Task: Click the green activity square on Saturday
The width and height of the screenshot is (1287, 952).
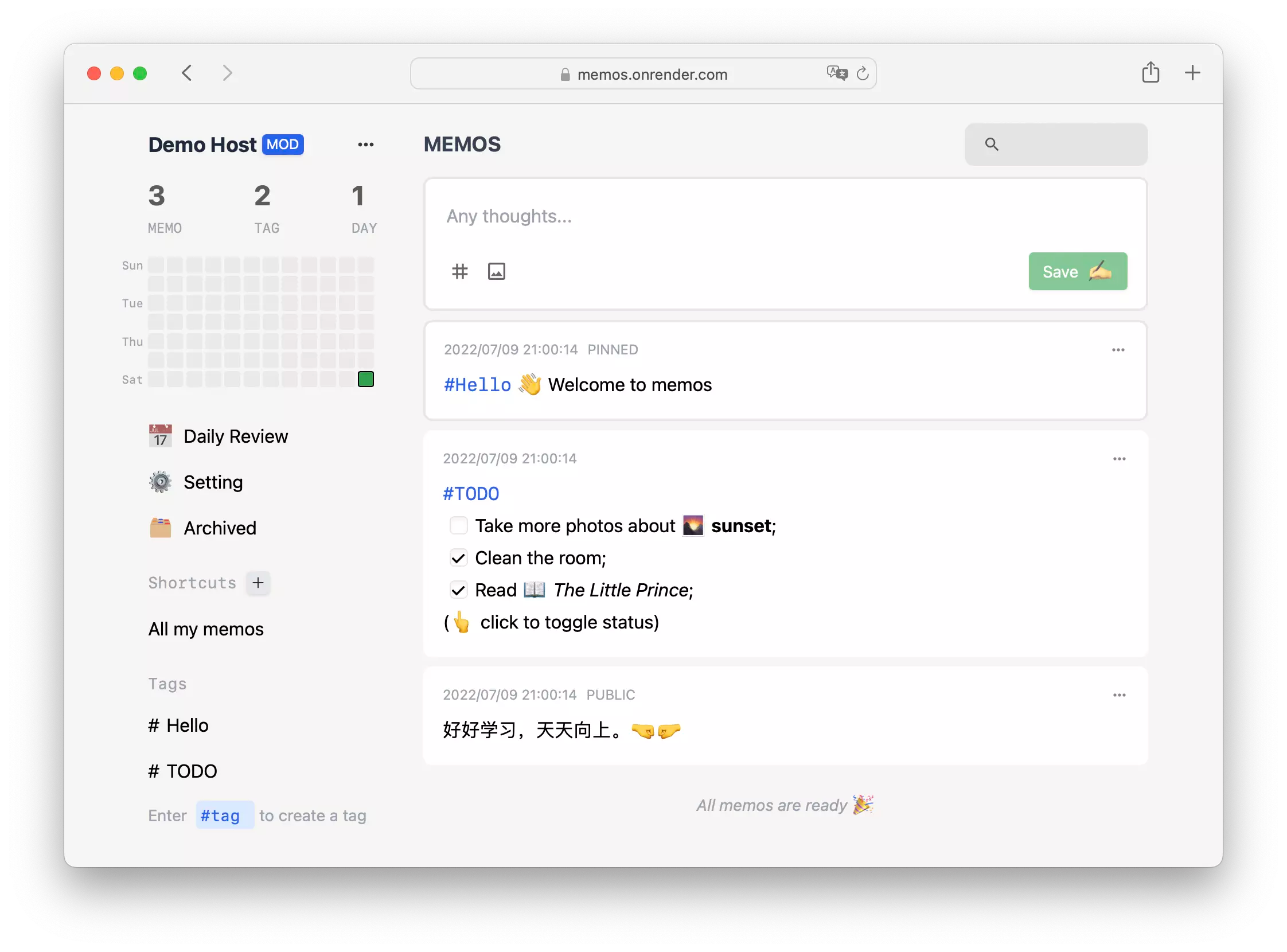Action: click(366, 378)
